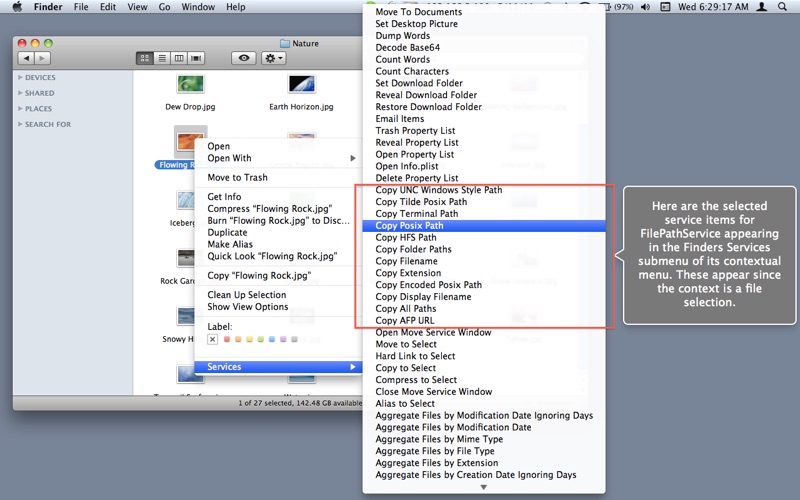Open the Window menu
This screenshot has height=500, width=800.
click(198, 7)
